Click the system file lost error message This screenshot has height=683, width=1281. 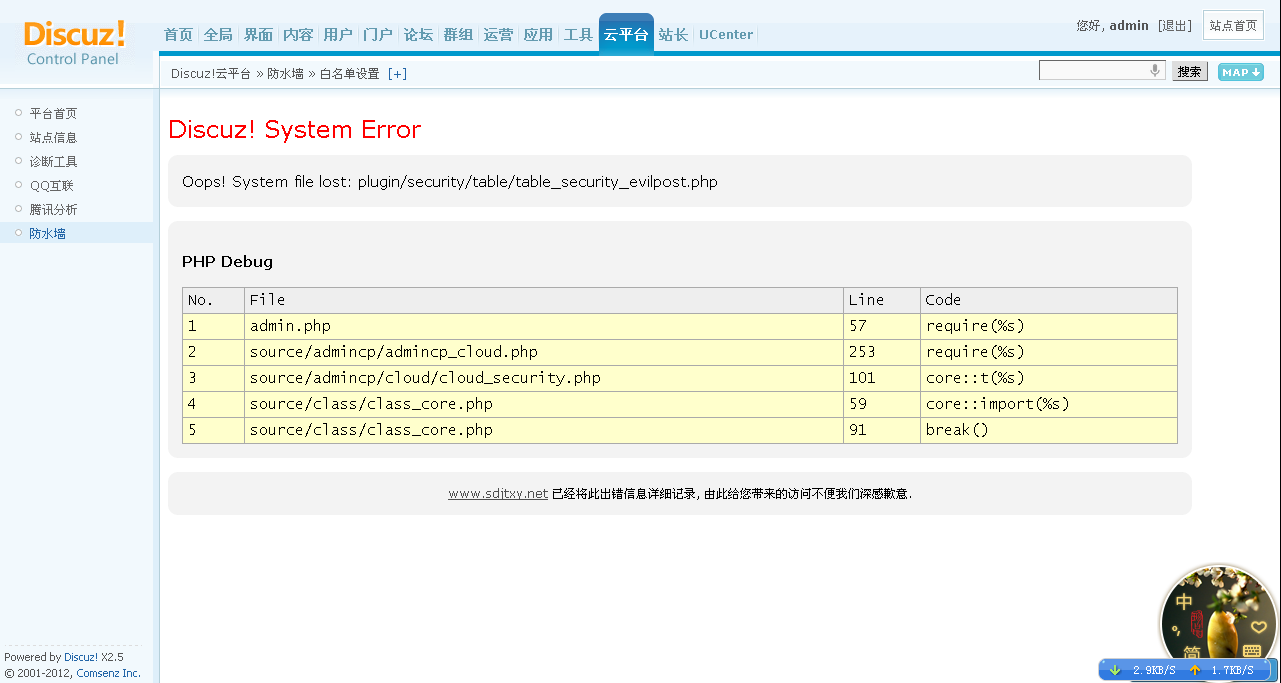pos(450,182)
